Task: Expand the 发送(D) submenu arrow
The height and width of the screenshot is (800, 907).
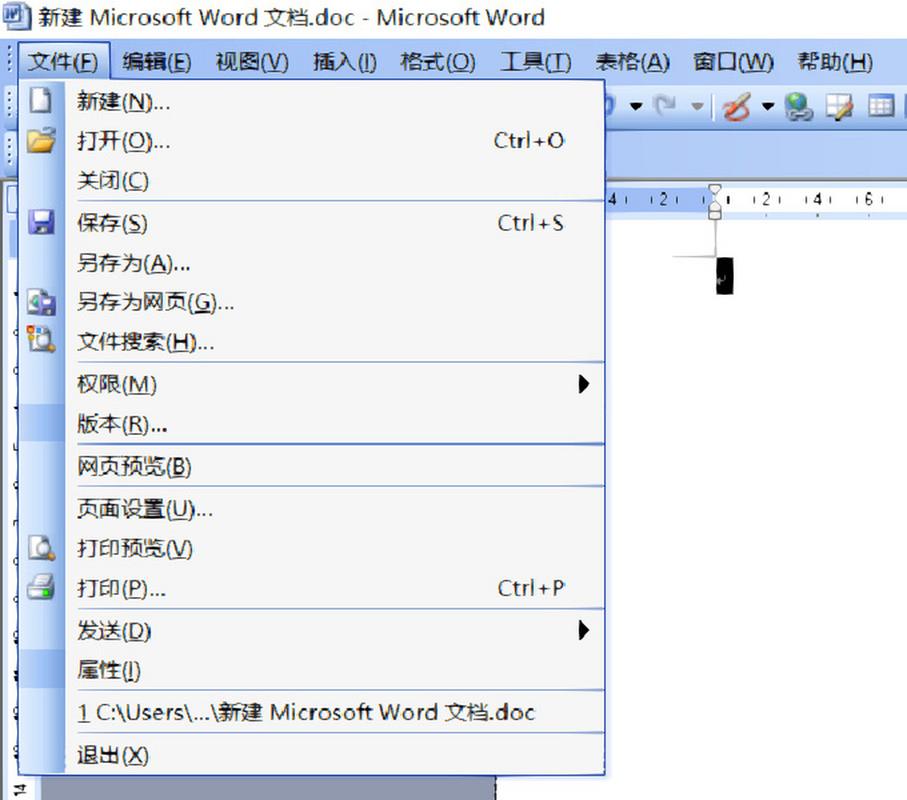Action: tap(584, 630)
